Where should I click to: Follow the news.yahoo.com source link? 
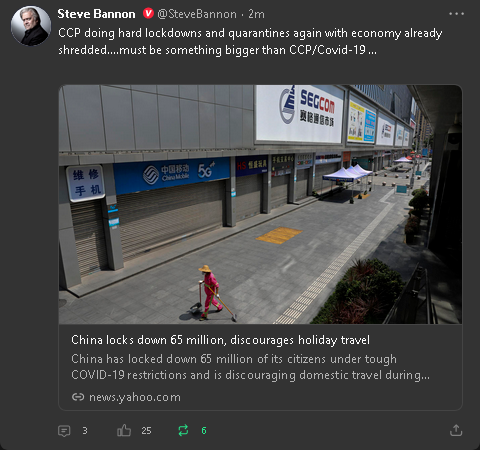tap(135, 397)
